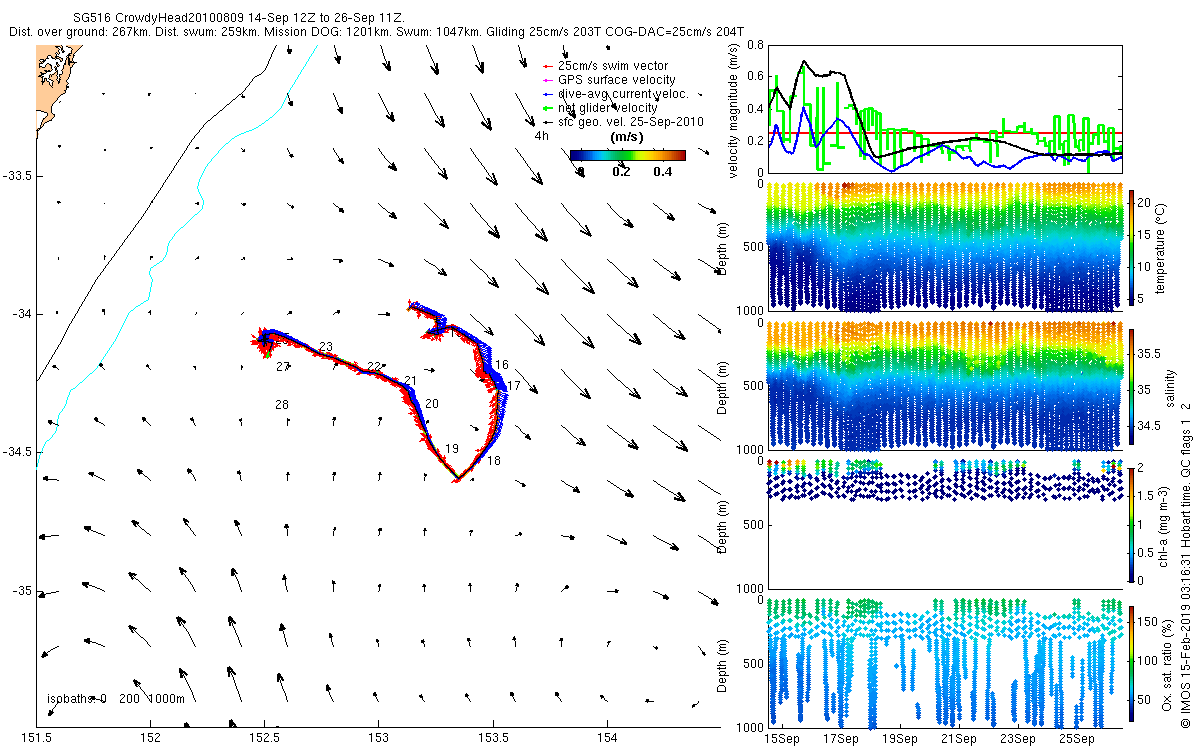
Task: Click longitude tick label 154
Action: point(607,739)
